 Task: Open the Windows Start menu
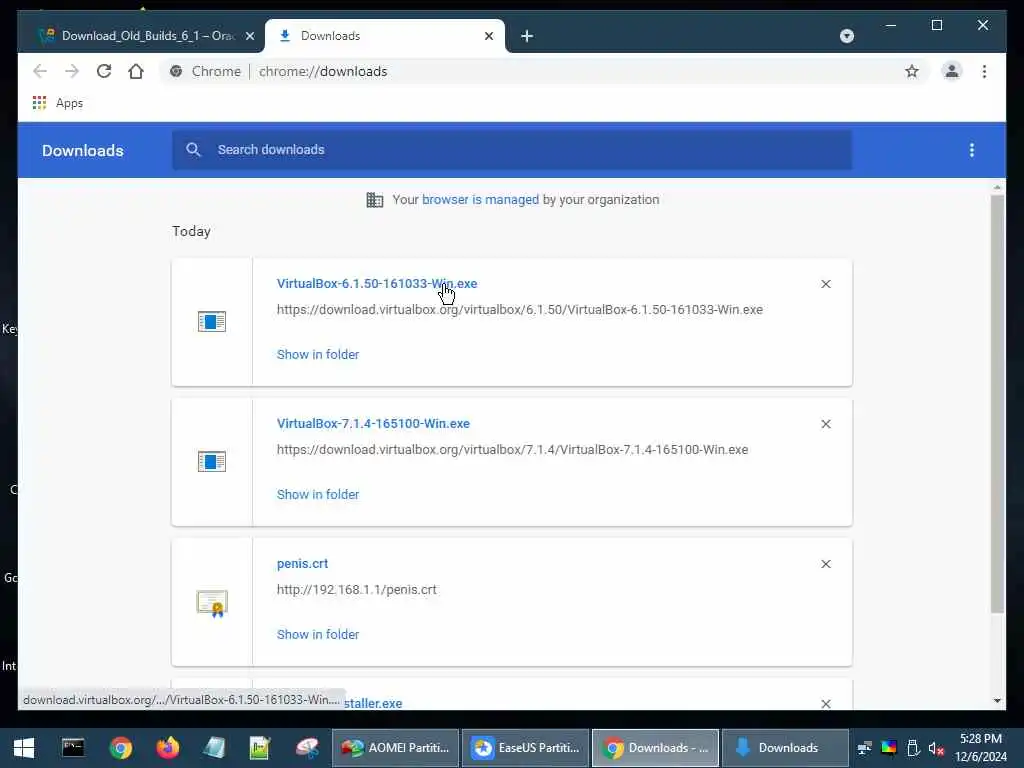24,748
